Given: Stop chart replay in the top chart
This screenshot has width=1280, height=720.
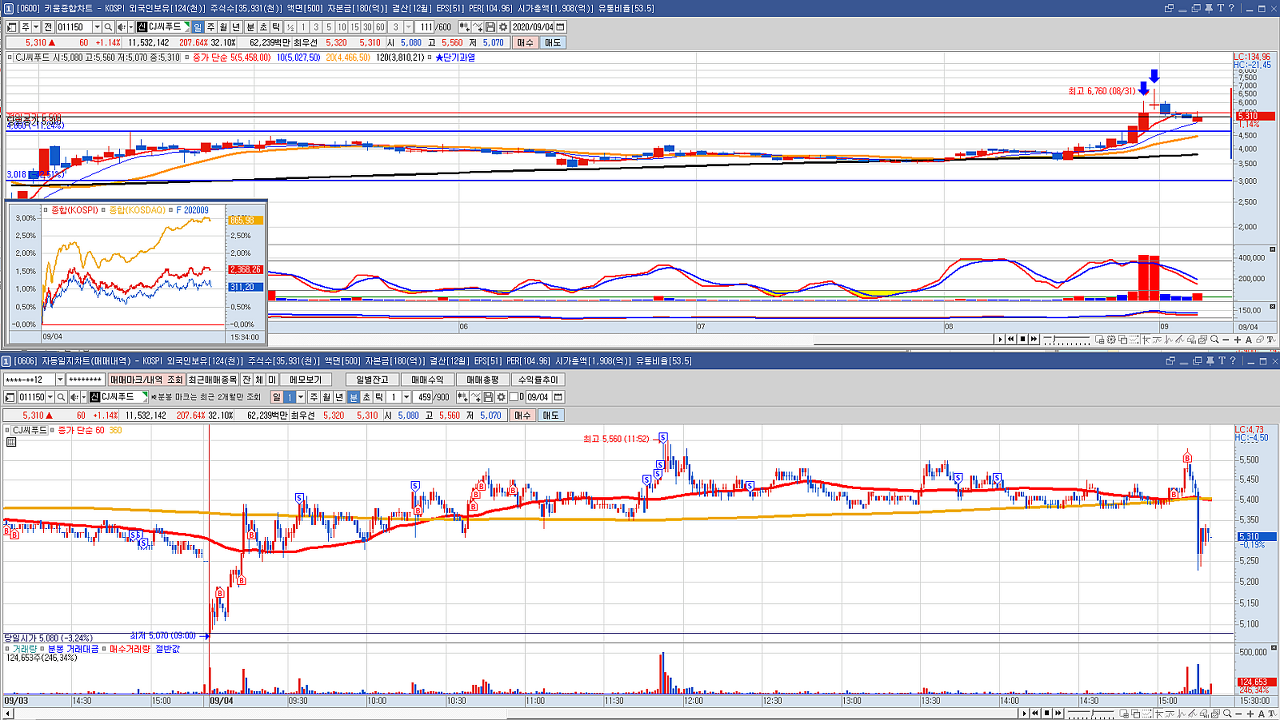Looking at the screenshot, I should pos(1022,339).
